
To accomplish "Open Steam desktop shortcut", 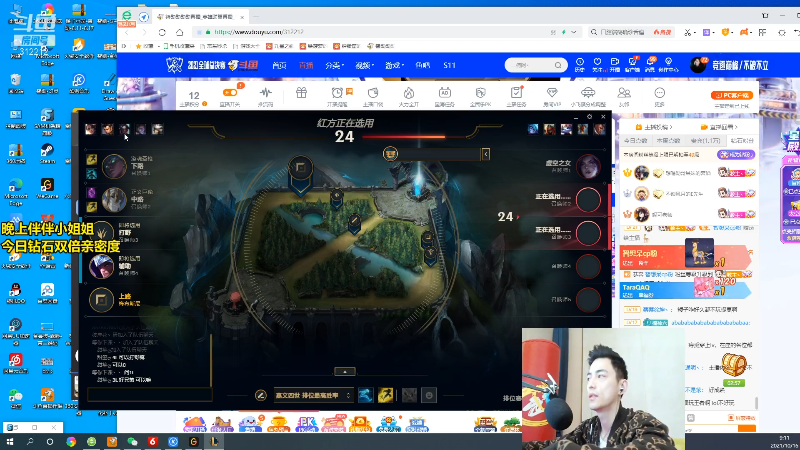I will tap(47, 153).
